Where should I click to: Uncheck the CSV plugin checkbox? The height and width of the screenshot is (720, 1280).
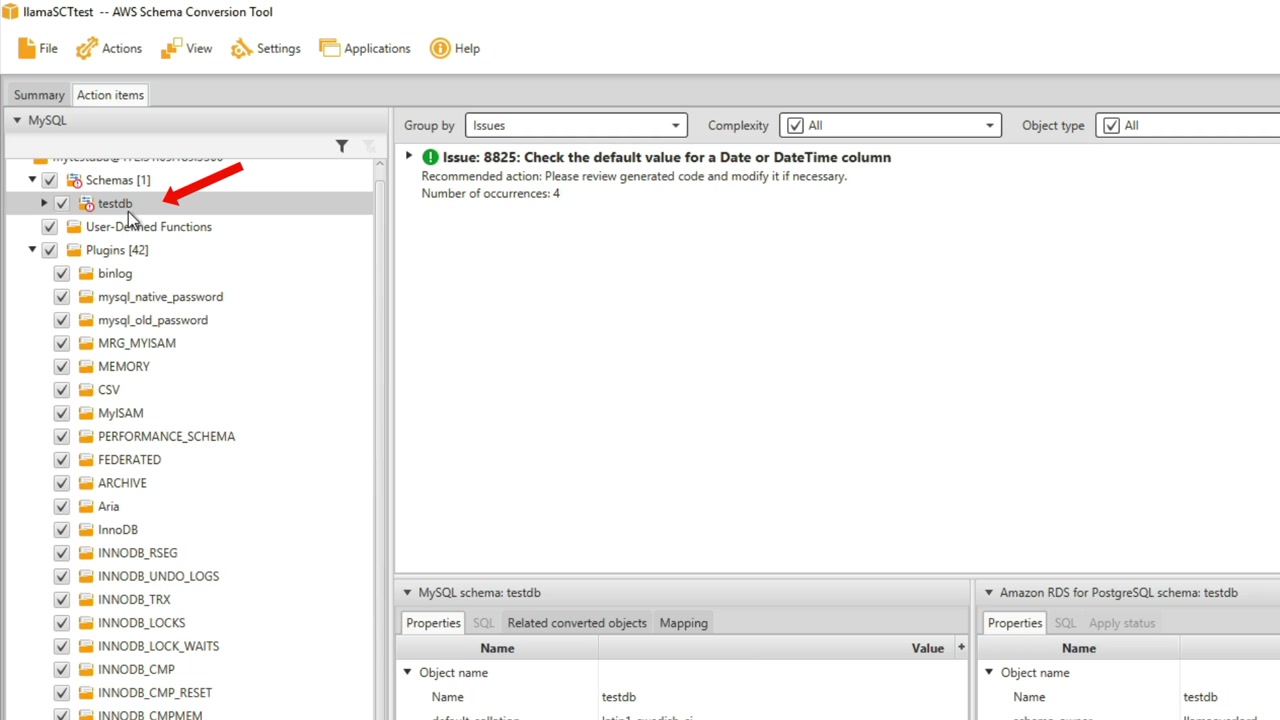click(62, 390)
